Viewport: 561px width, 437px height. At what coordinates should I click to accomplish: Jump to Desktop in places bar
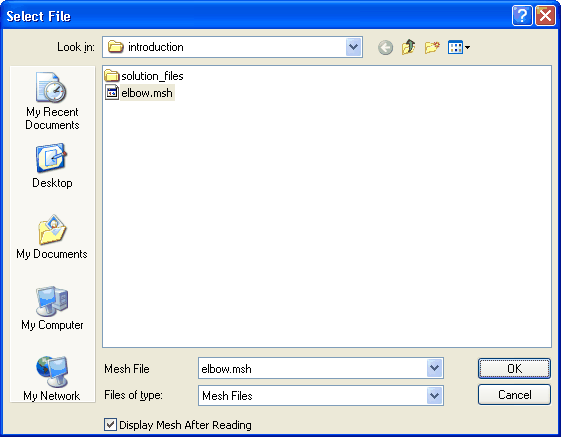[52, 166]
